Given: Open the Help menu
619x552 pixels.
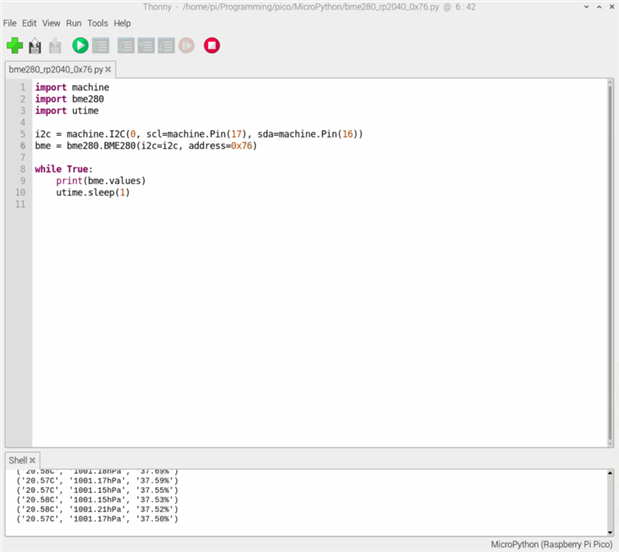Looking at the screenshot, I should [122, 22].
